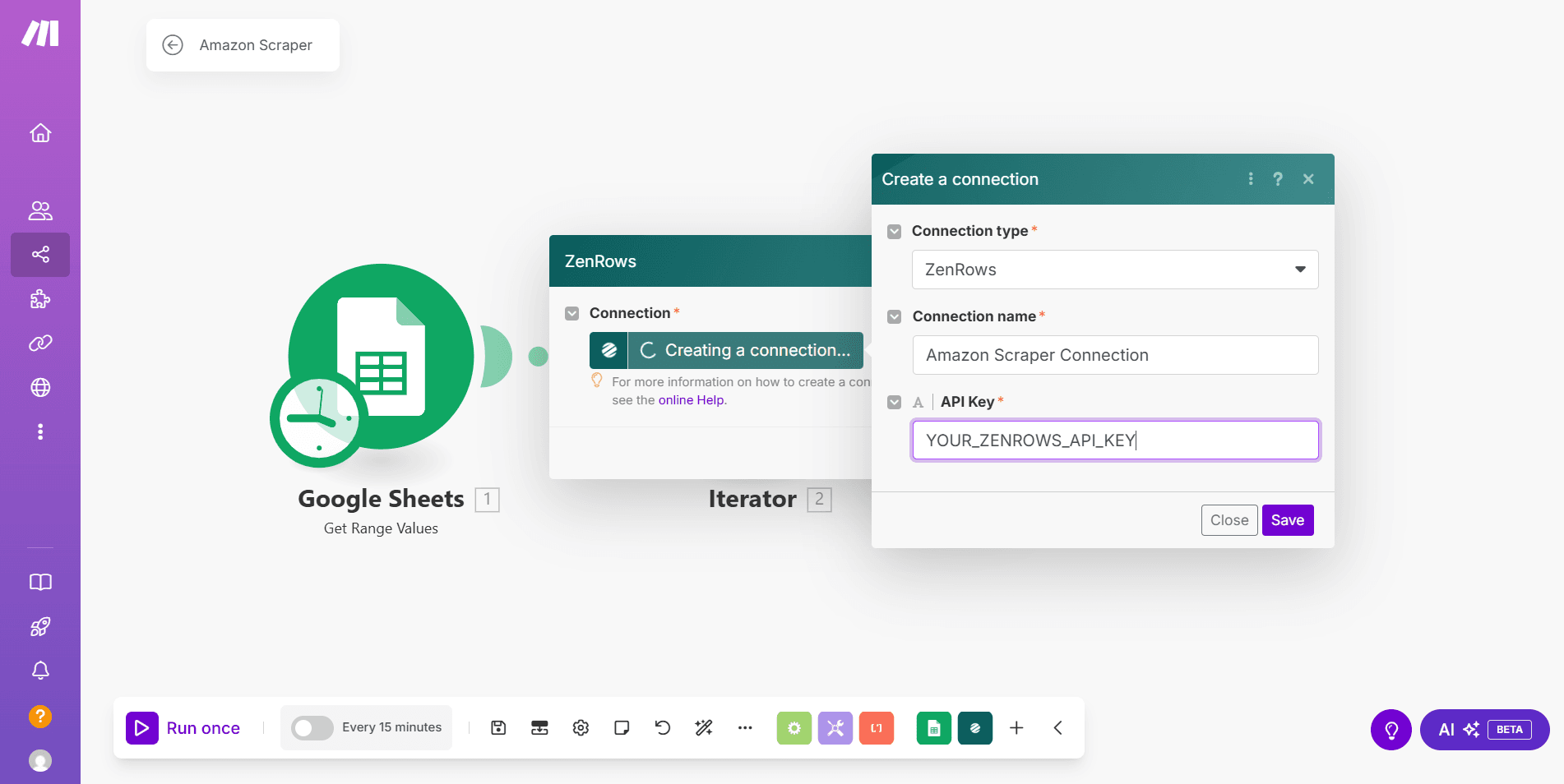This screenshot has width=1564, height=784.
Task: Open the orange Help question icon
Action: tap(40, 717)
